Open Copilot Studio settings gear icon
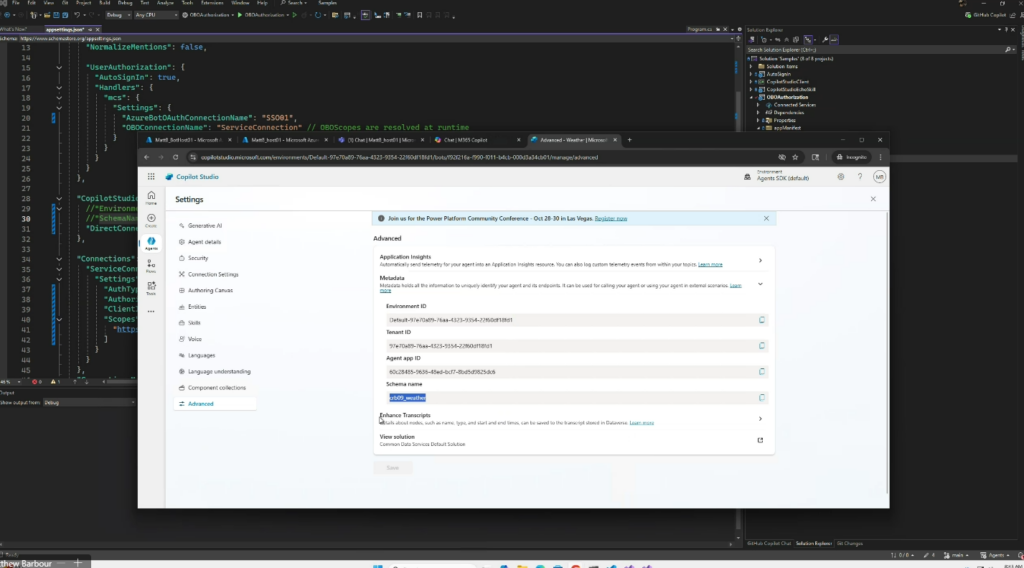This screenshot has width=1024, height=568. 840,177
